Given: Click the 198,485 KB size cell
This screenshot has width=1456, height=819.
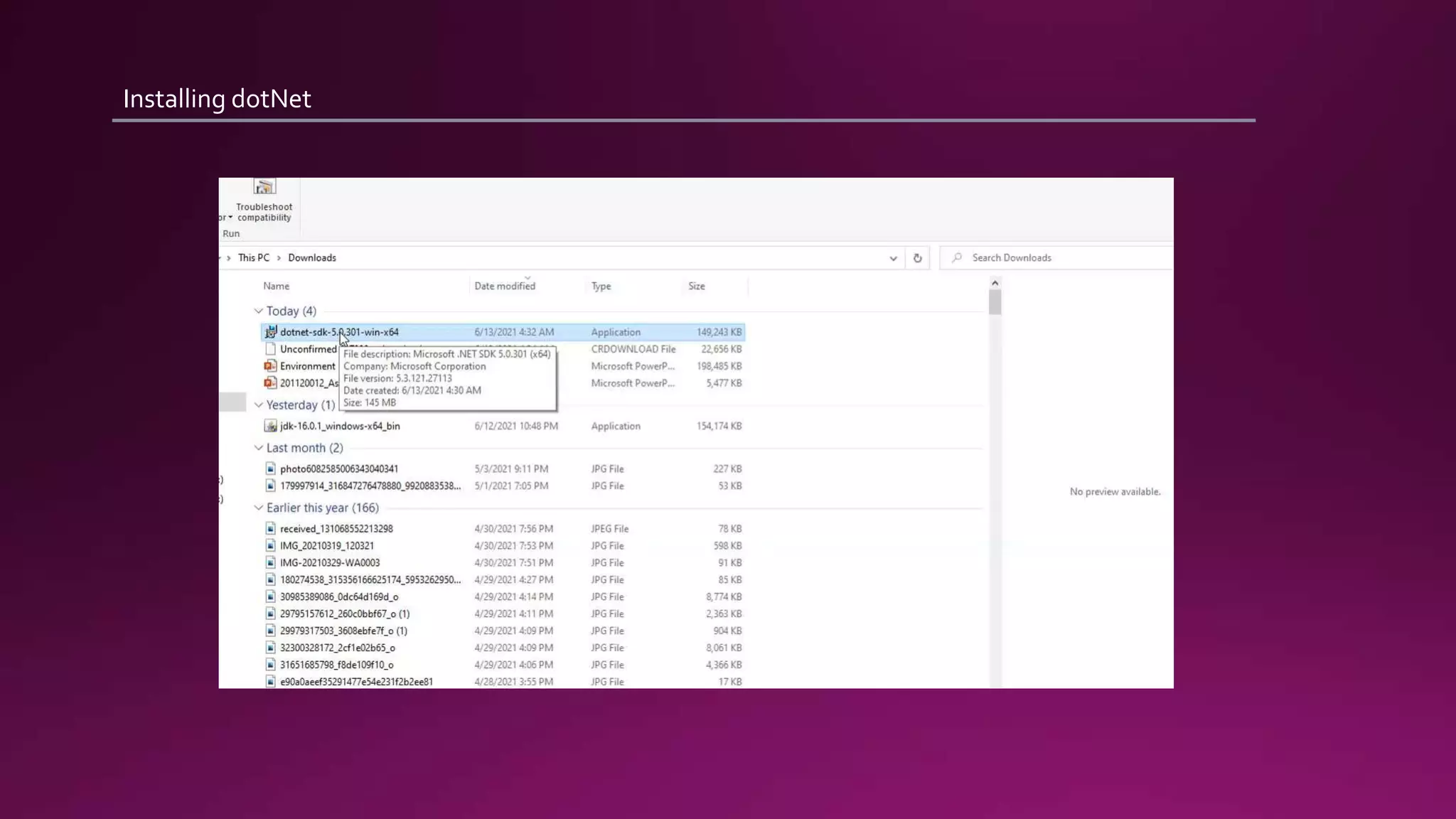Looking at the screenshot, I should [x=719, y=366].
